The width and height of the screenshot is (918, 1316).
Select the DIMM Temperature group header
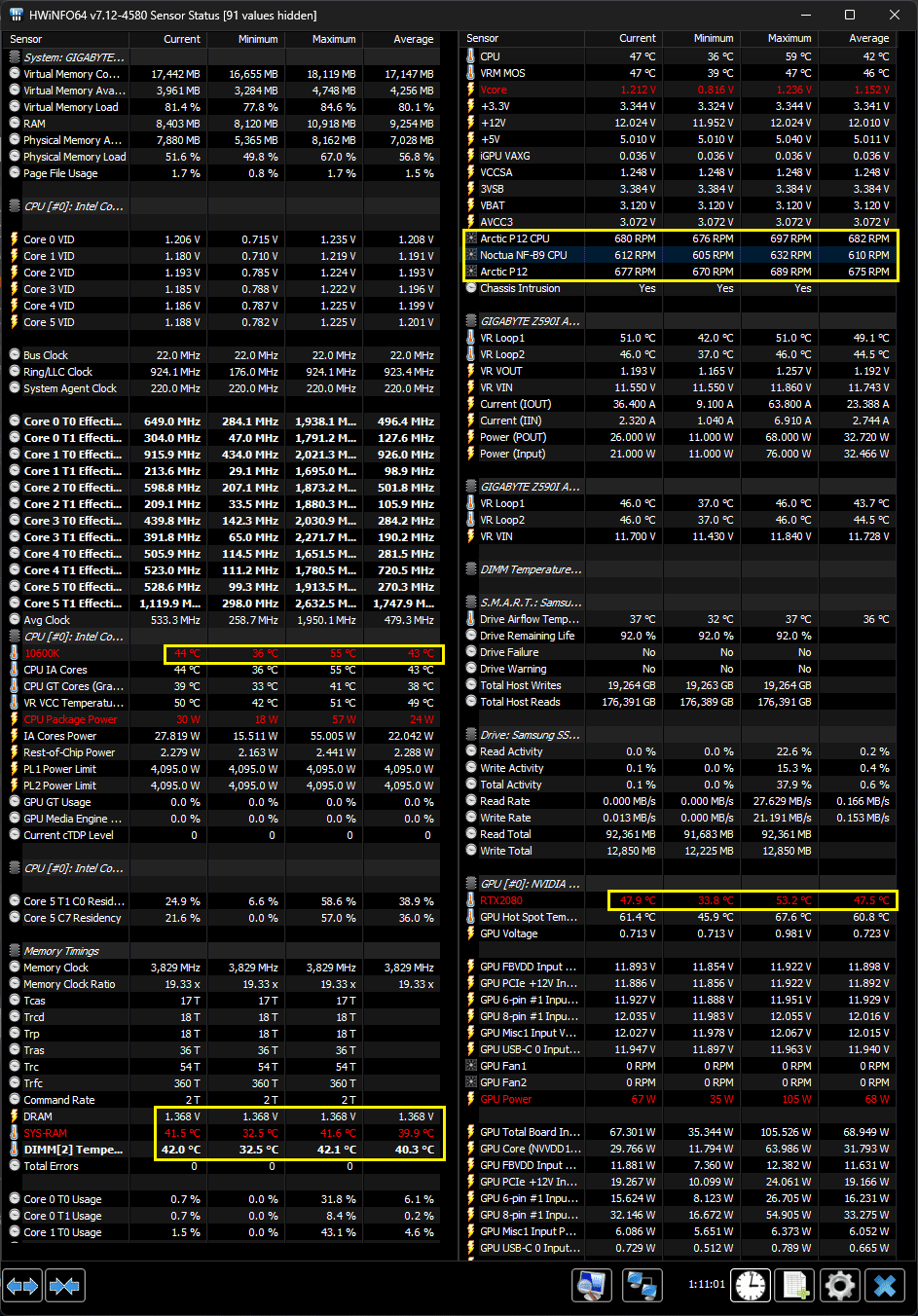pos(679,569)
